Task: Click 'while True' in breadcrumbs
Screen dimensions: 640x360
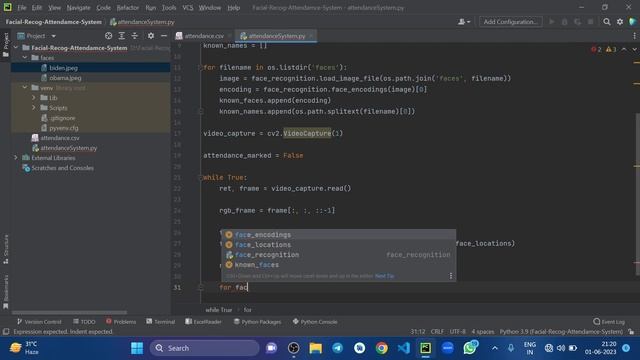Action: click(218, 310)
